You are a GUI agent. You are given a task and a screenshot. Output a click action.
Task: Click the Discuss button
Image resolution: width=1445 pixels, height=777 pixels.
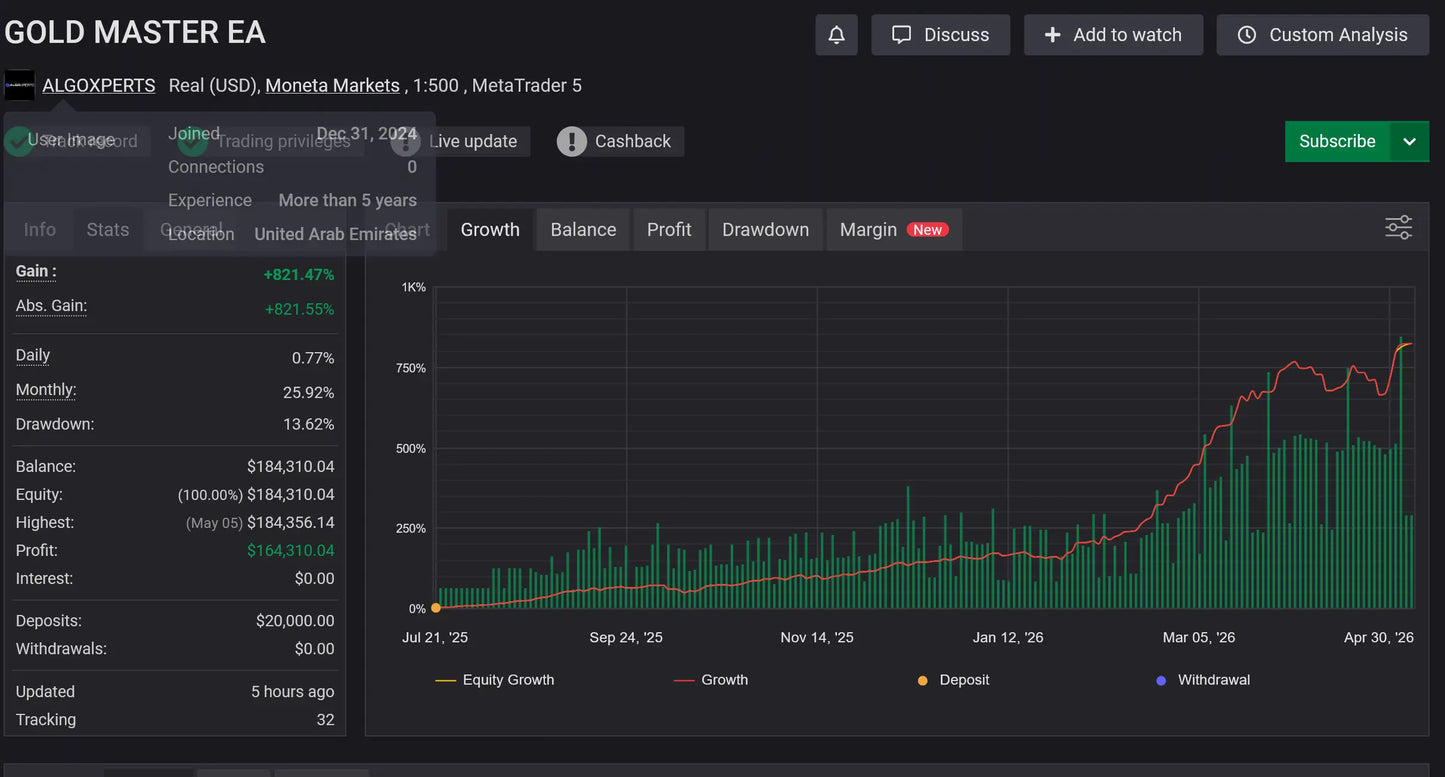(x=941, y=35)
